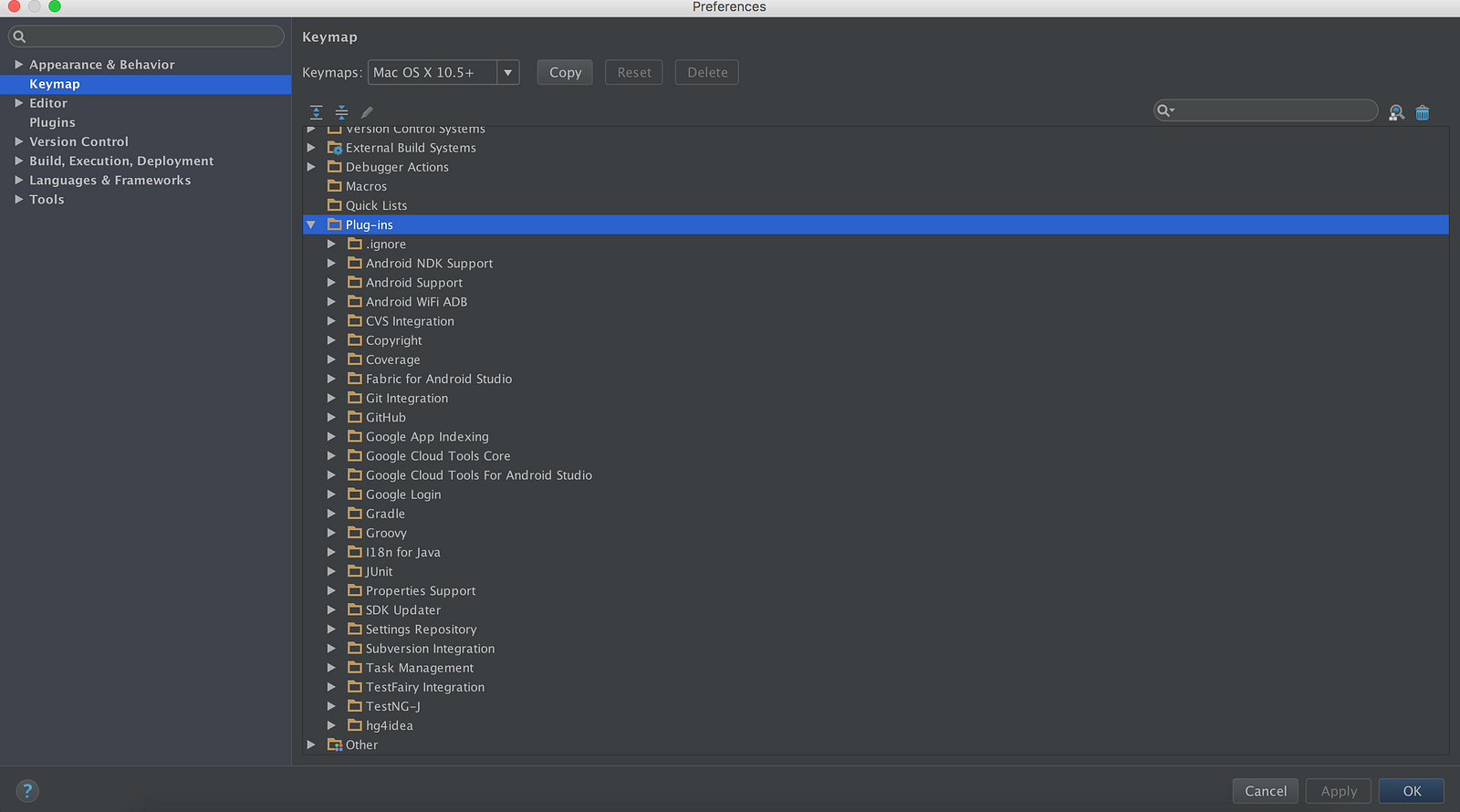Select the I18n for Java row
This screenshot has height=812, width=1460.
[x=876, y=552]
